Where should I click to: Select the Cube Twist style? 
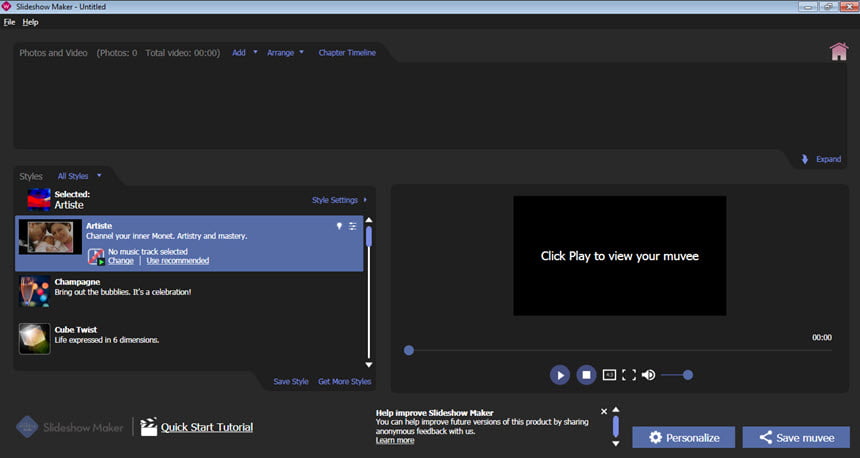(189, 339)
